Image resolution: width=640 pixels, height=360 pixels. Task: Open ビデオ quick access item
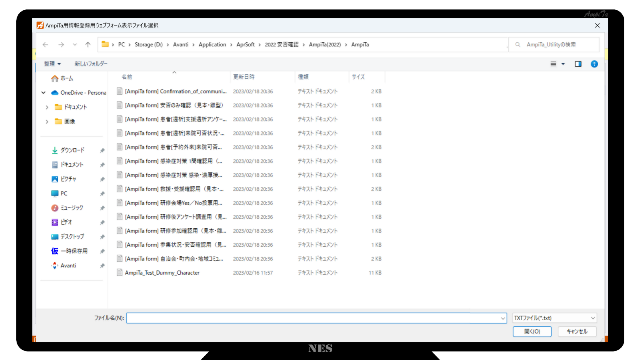point(62,222)
